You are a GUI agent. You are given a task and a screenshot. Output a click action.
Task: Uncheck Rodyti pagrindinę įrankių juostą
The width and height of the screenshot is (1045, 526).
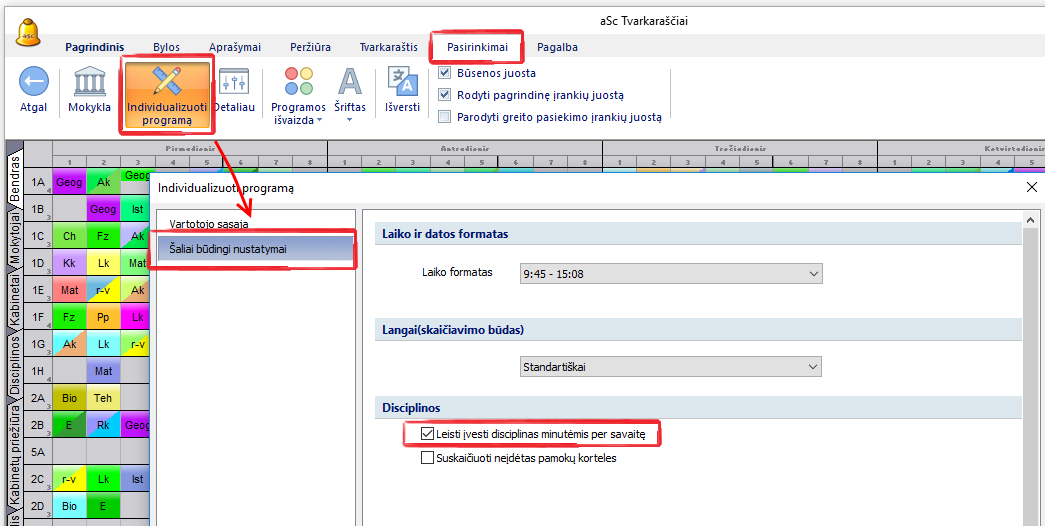[445, 95]
